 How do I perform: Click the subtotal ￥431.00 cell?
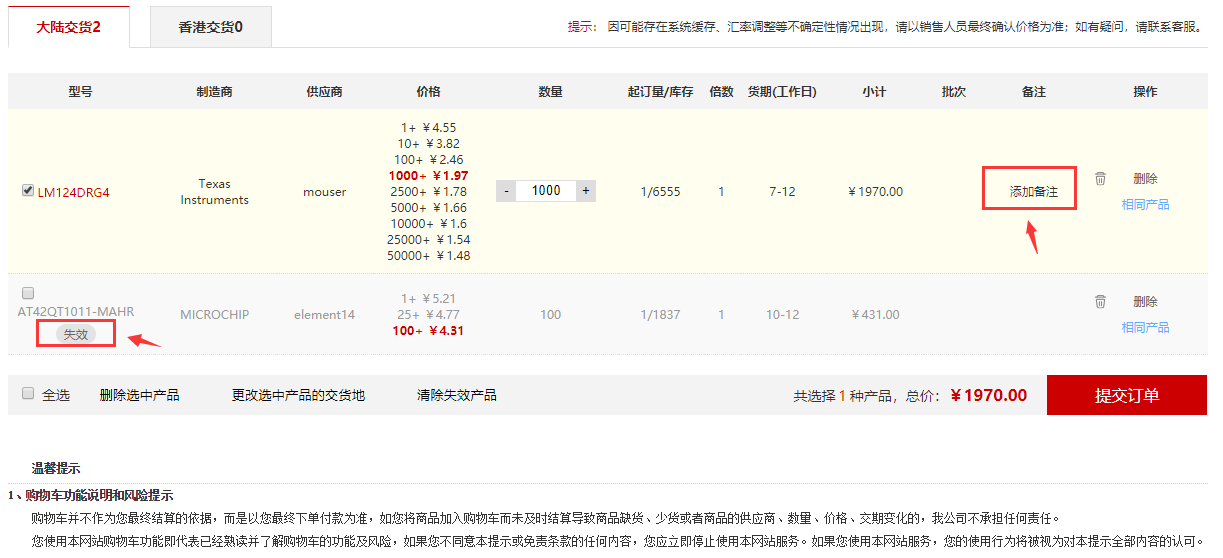(x=875, y=315)
